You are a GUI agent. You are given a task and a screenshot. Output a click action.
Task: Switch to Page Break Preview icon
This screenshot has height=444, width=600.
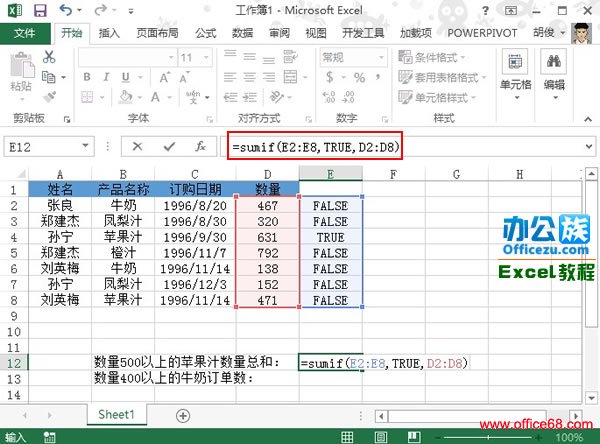(x=414, y=437)
